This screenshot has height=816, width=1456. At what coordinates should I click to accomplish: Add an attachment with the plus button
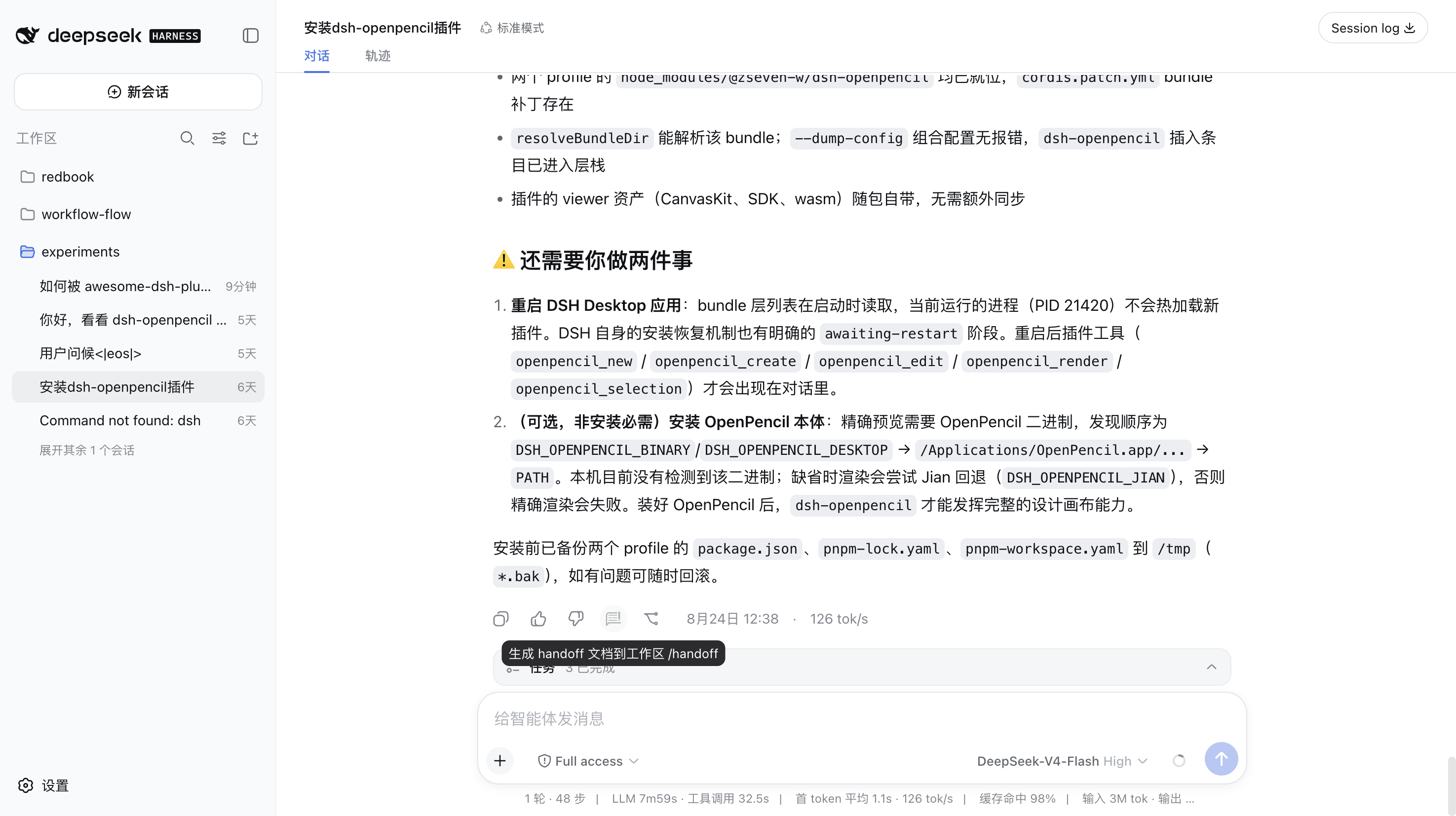499,761
